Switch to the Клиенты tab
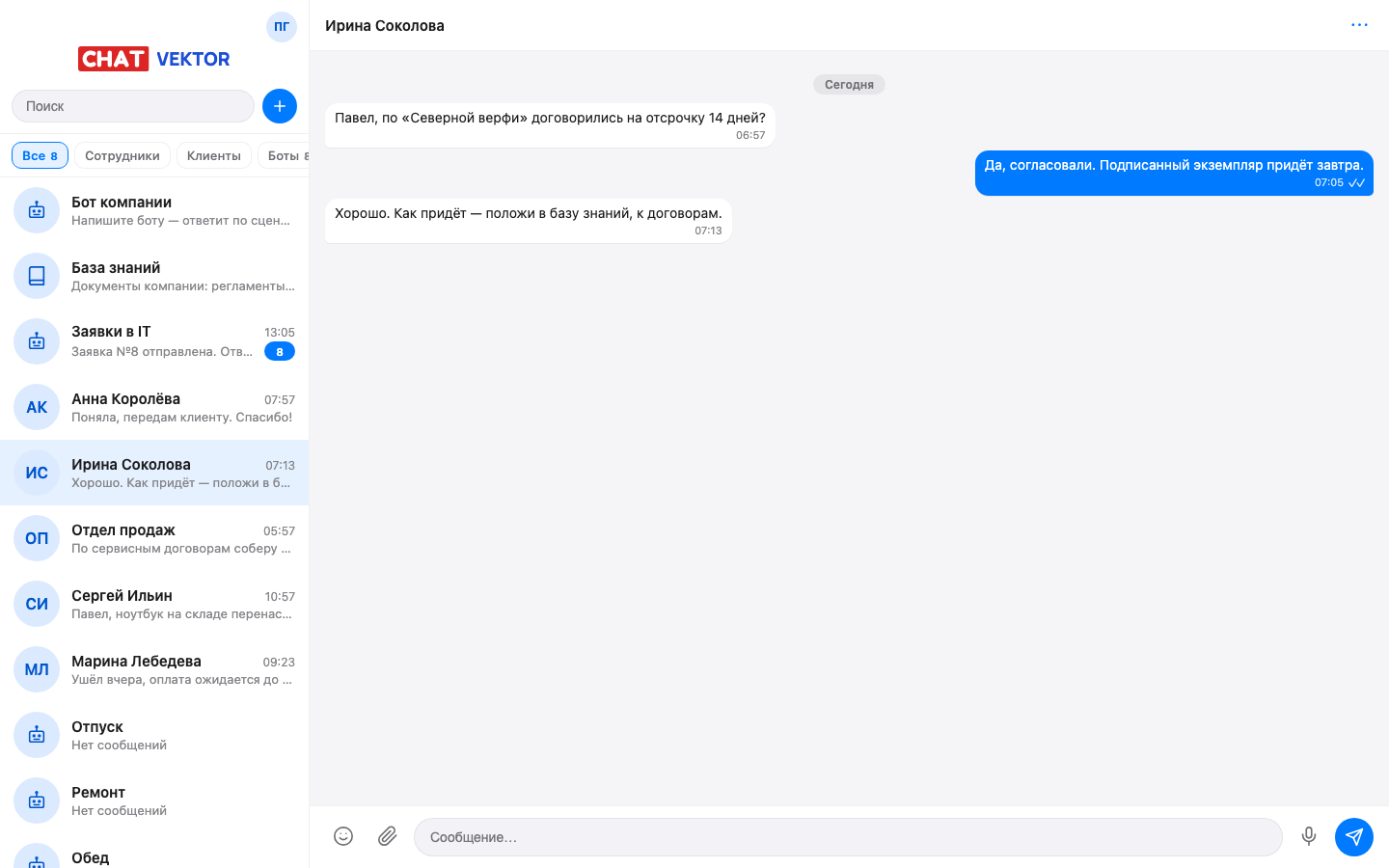This screenshot has height=868, width=1389. point(214,155)
